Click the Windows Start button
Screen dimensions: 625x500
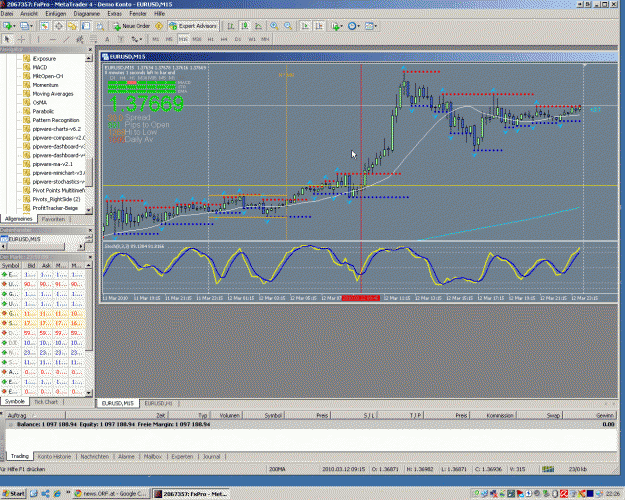13,494
